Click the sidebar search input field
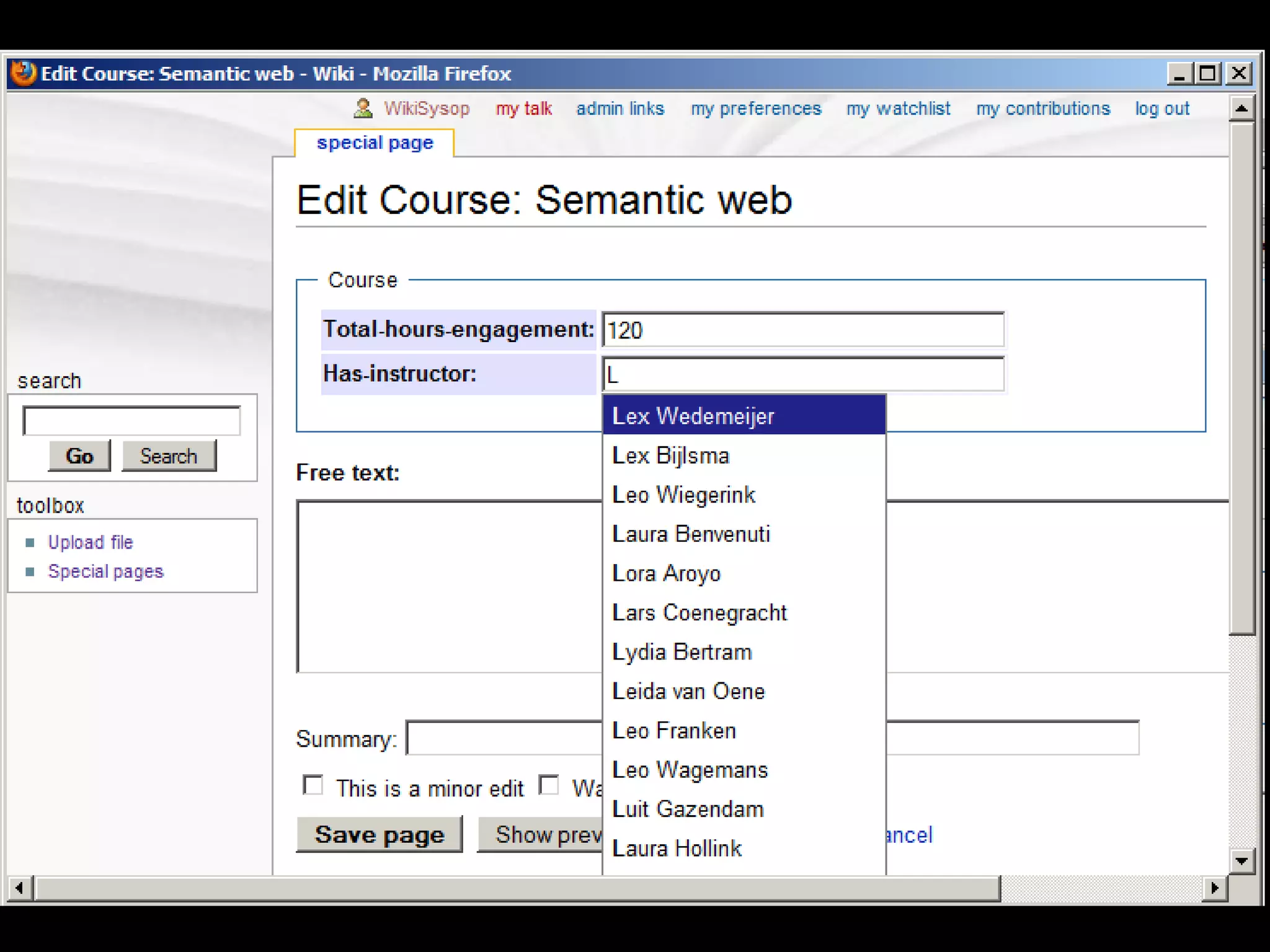 click(x=131, y=421)
